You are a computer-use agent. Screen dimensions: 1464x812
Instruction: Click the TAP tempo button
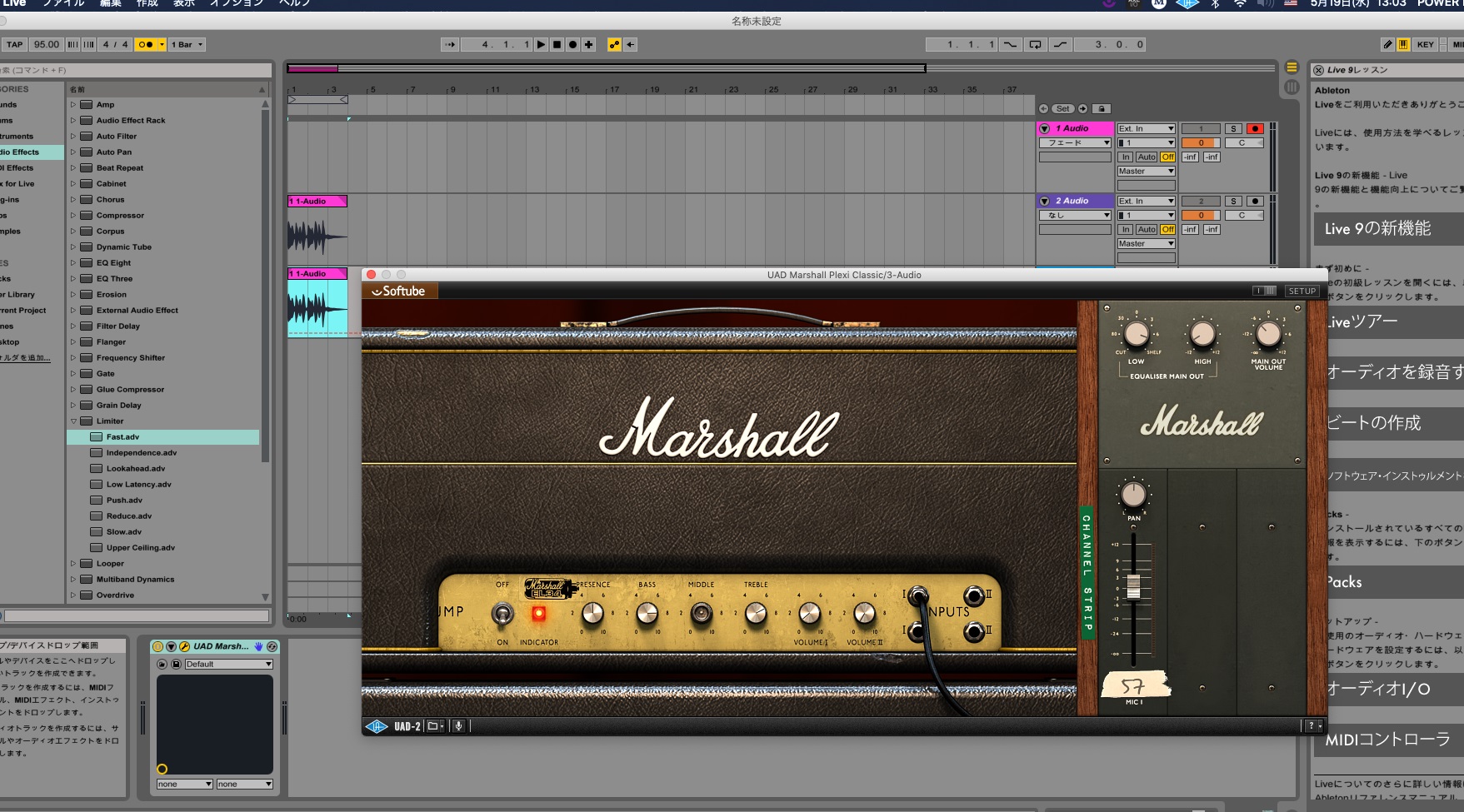coord(15,45)
